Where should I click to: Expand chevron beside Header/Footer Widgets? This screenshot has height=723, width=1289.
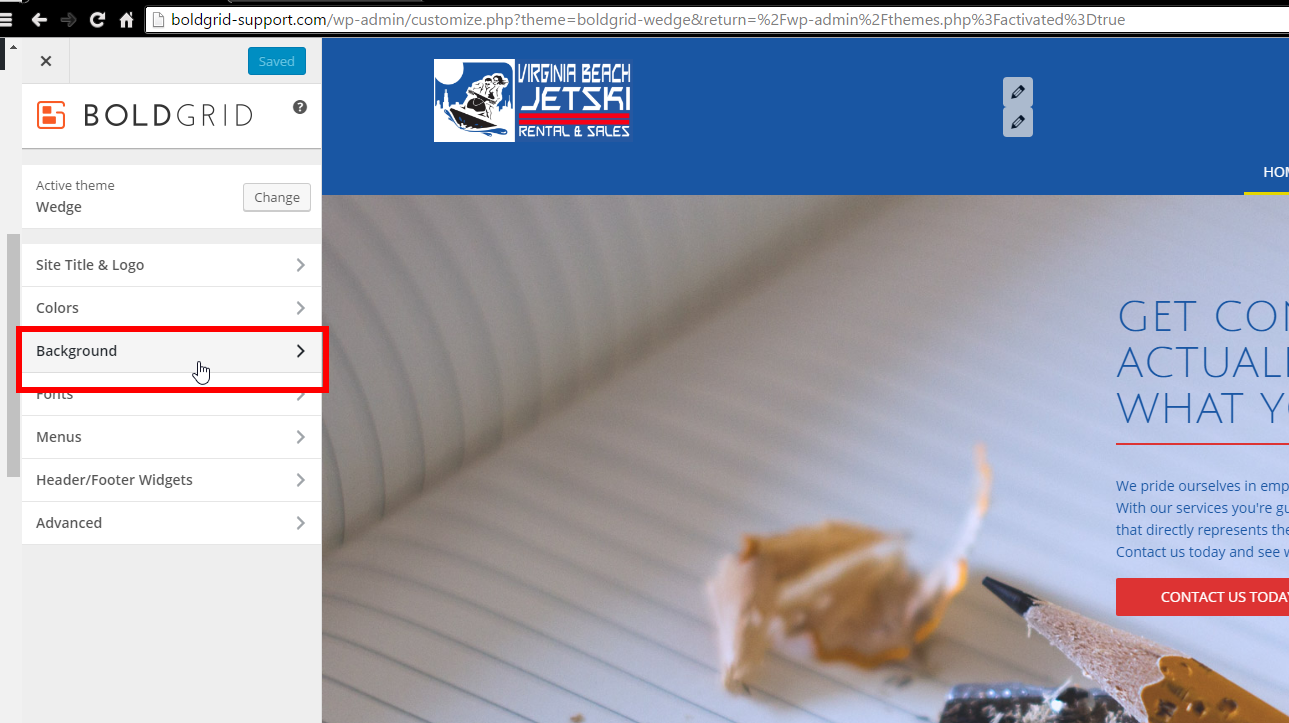[x=301, y=480]
